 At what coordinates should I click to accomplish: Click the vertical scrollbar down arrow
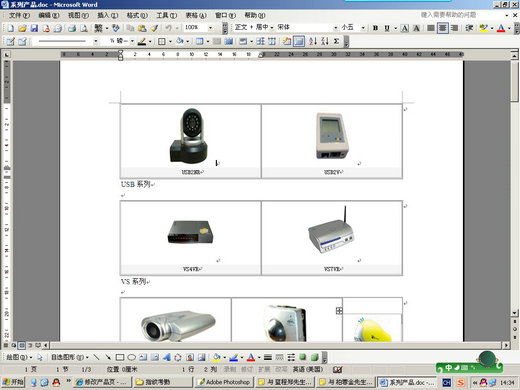[x=515, y=313]
